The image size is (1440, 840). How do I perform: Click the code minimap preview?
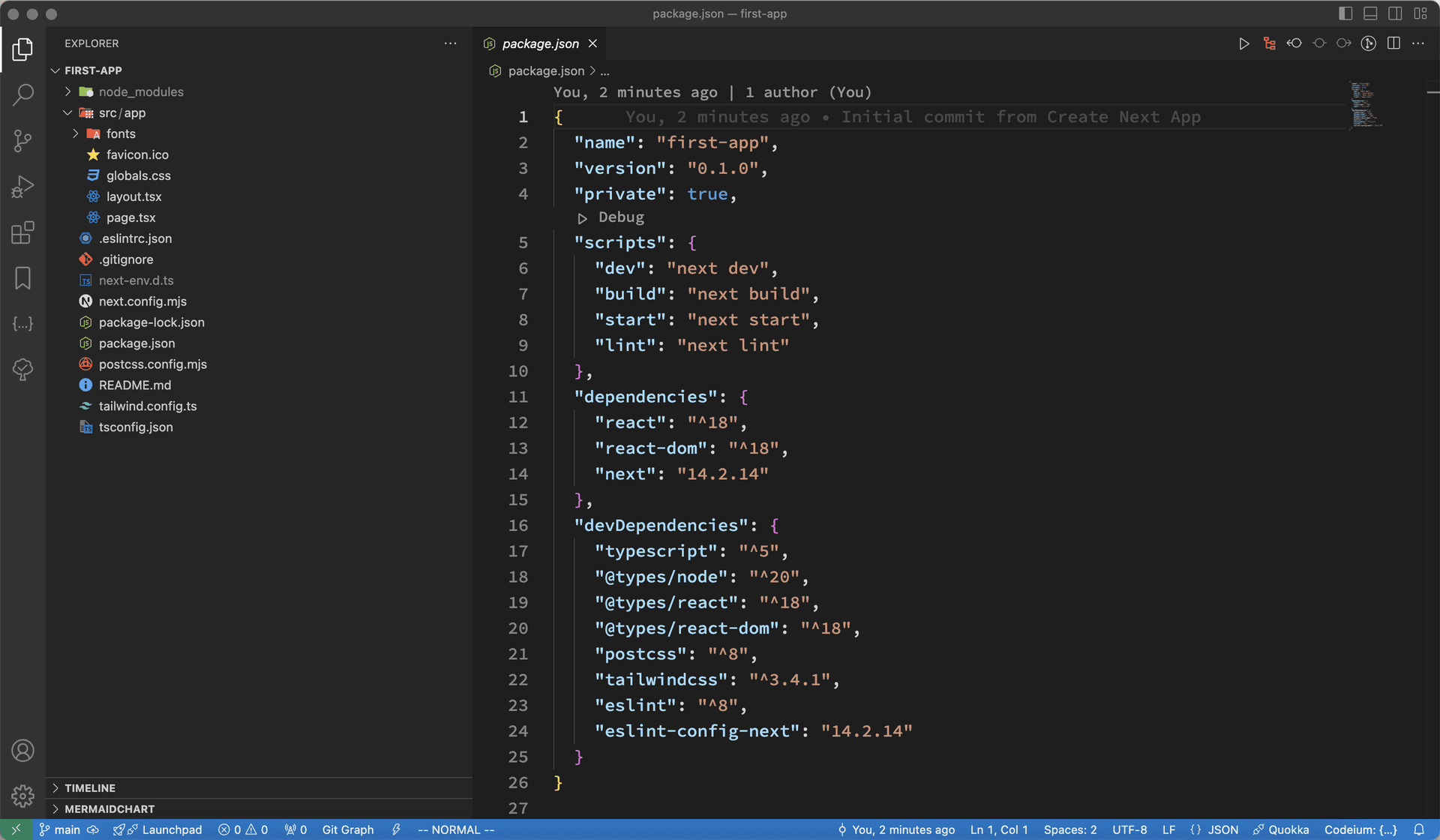tap(1366, 104)
